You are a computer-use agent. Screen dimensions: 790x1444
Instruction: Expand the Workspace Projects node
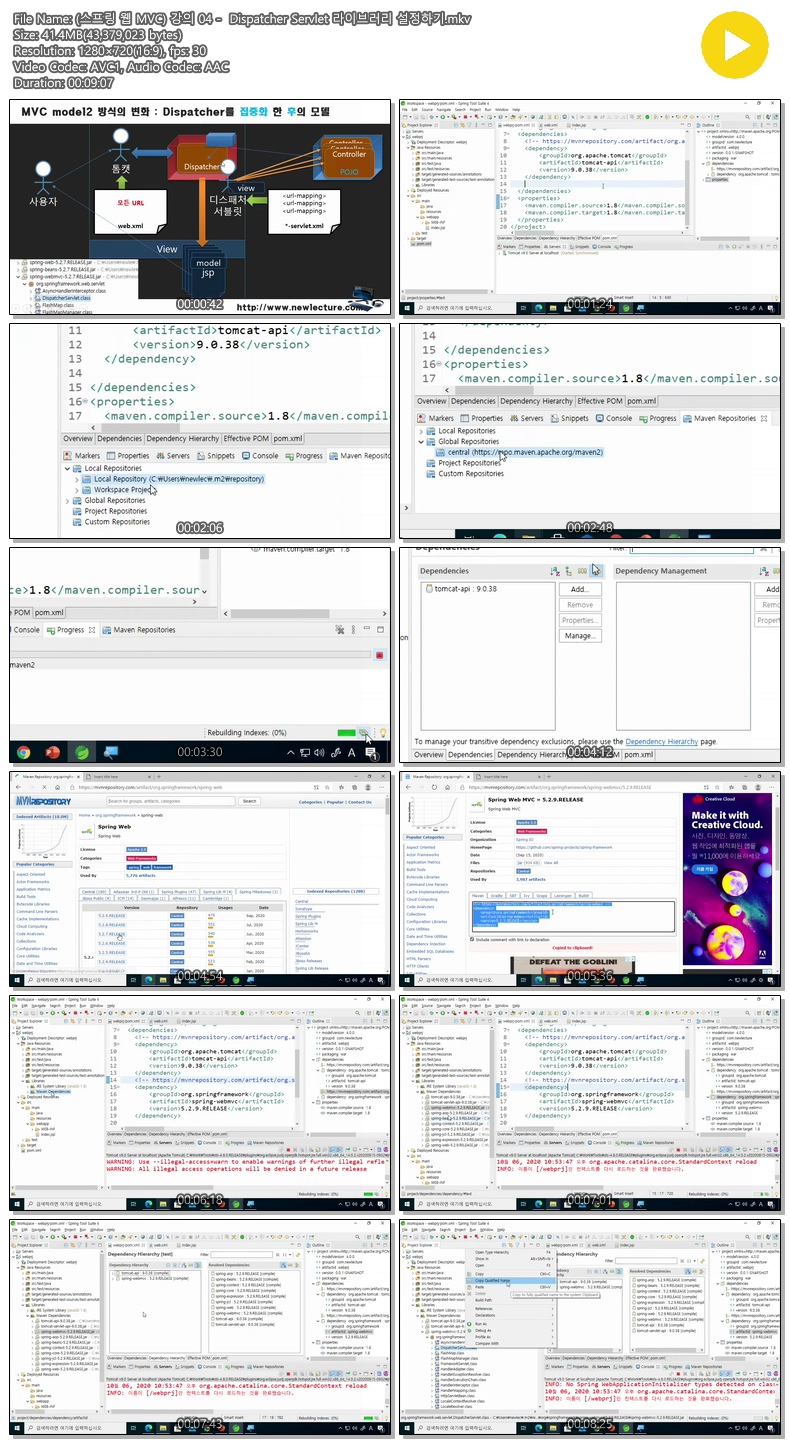[x=78, y=490]
